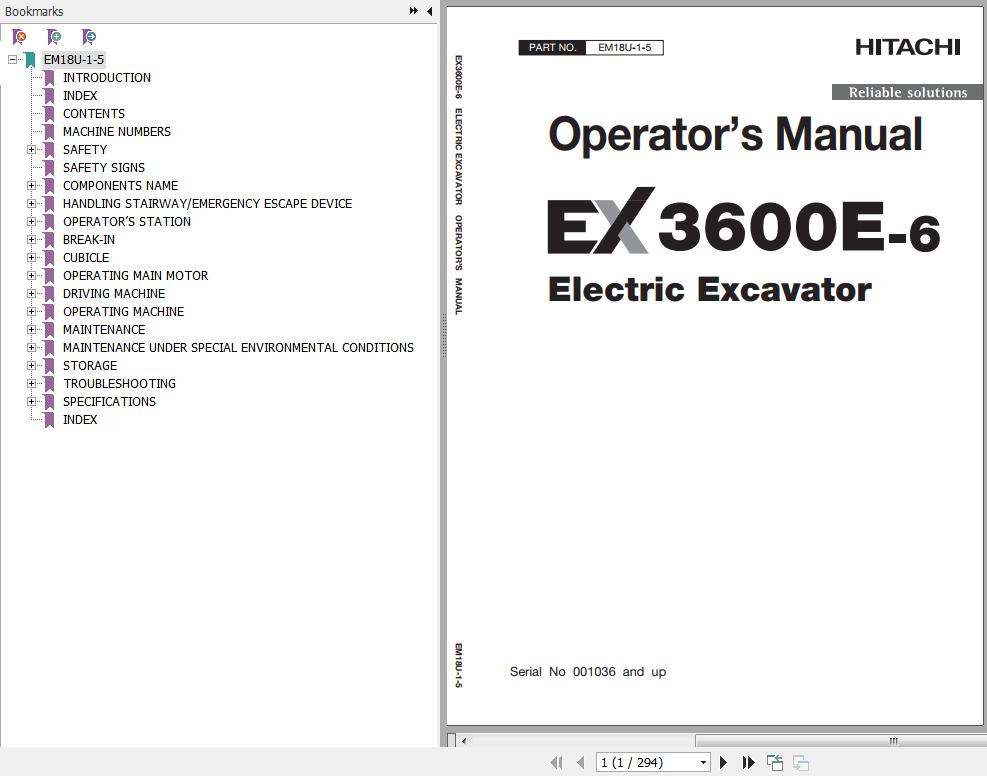Viewport: 987px width, 776px height.
Task: Open the SAFETY SIGNS bookmark
Action: pos(104,168)
